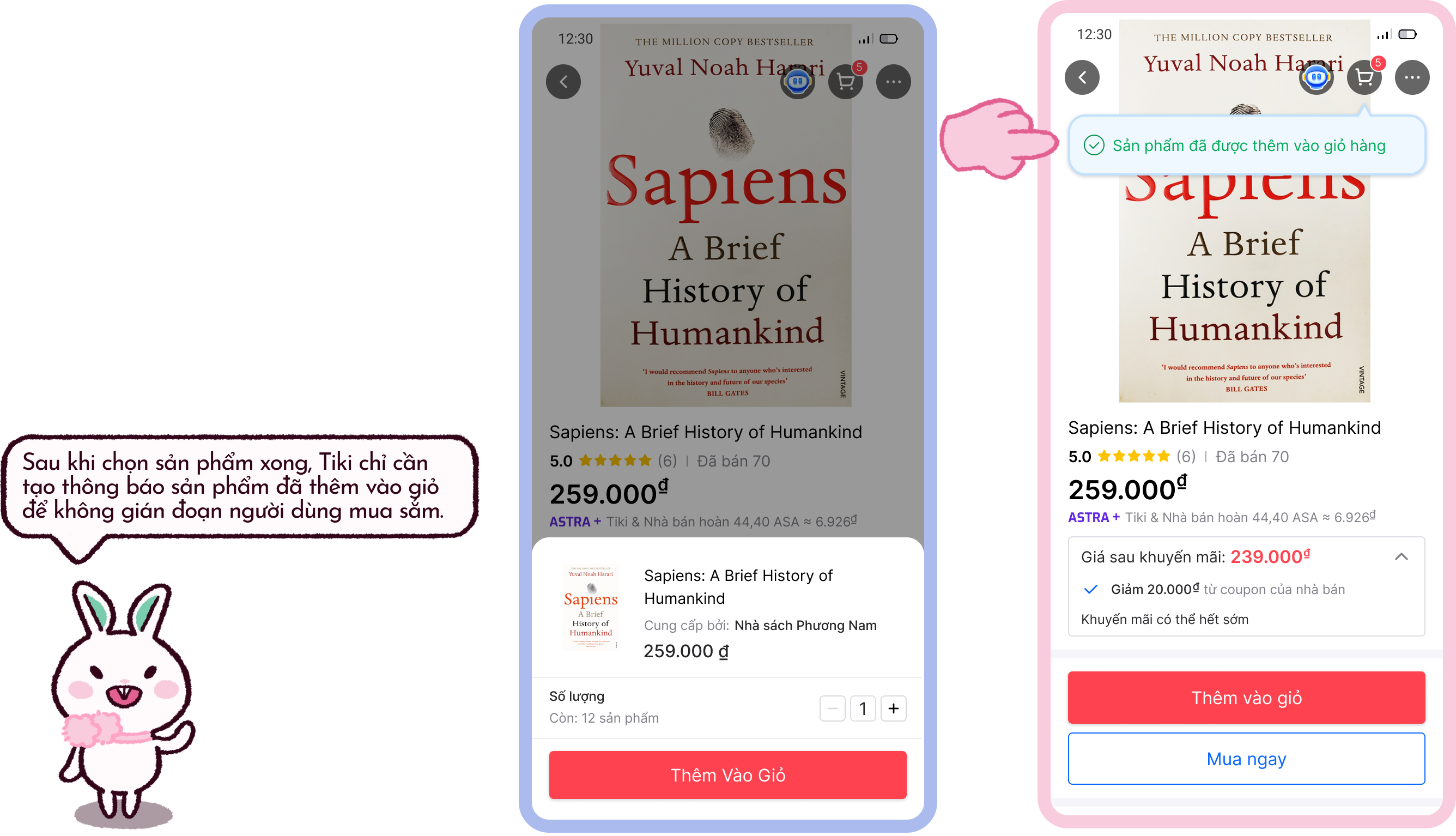Image resolution: width=1456 pixels, height=836 pixels.
Task: Open star rating reviews on right phone
Action: pos(1133,457)
